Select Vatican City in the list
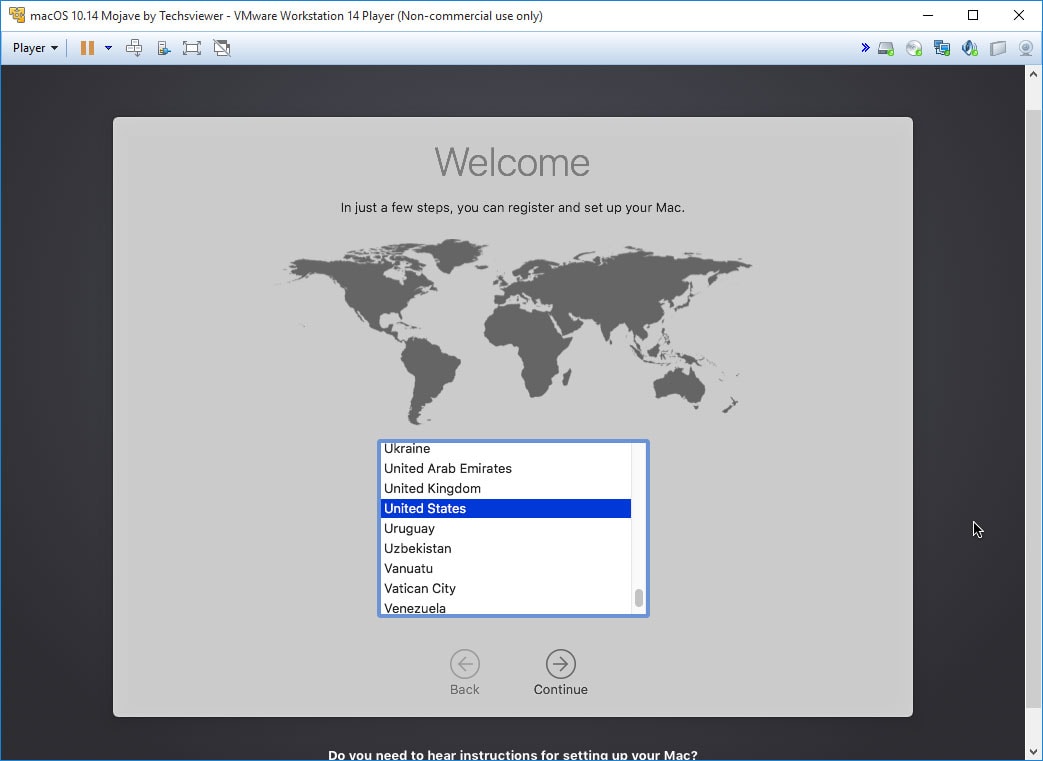Viewport: 1043px width, 761px height. point(420,588)
